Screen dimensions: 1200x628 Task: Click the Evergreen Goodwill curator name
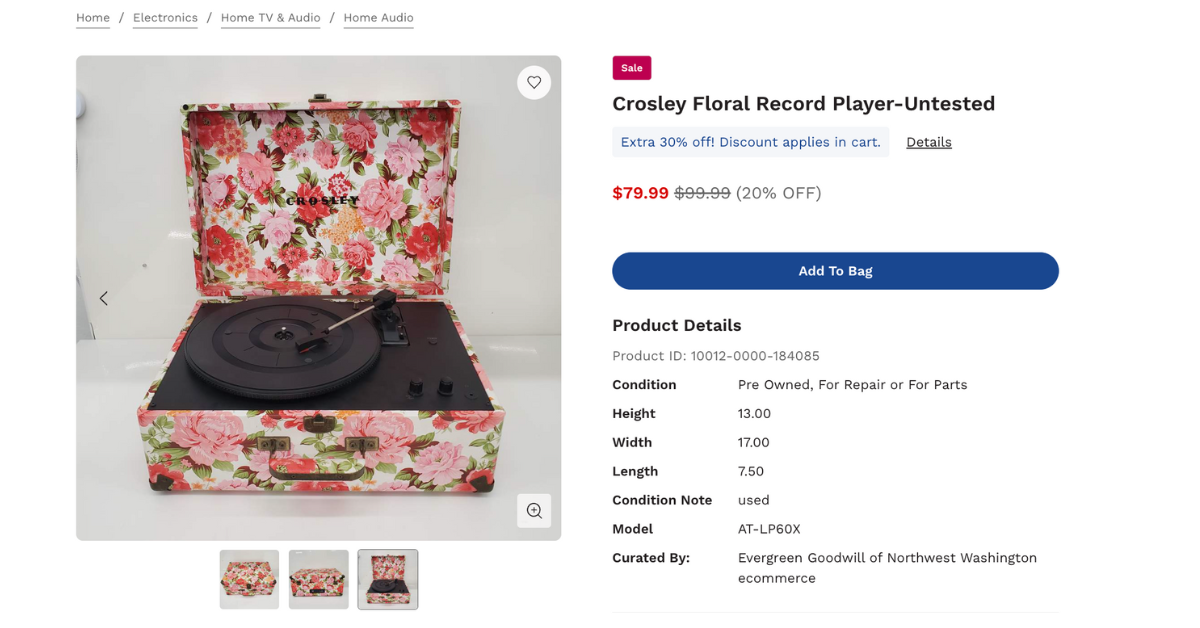click(x=887, y=558)
